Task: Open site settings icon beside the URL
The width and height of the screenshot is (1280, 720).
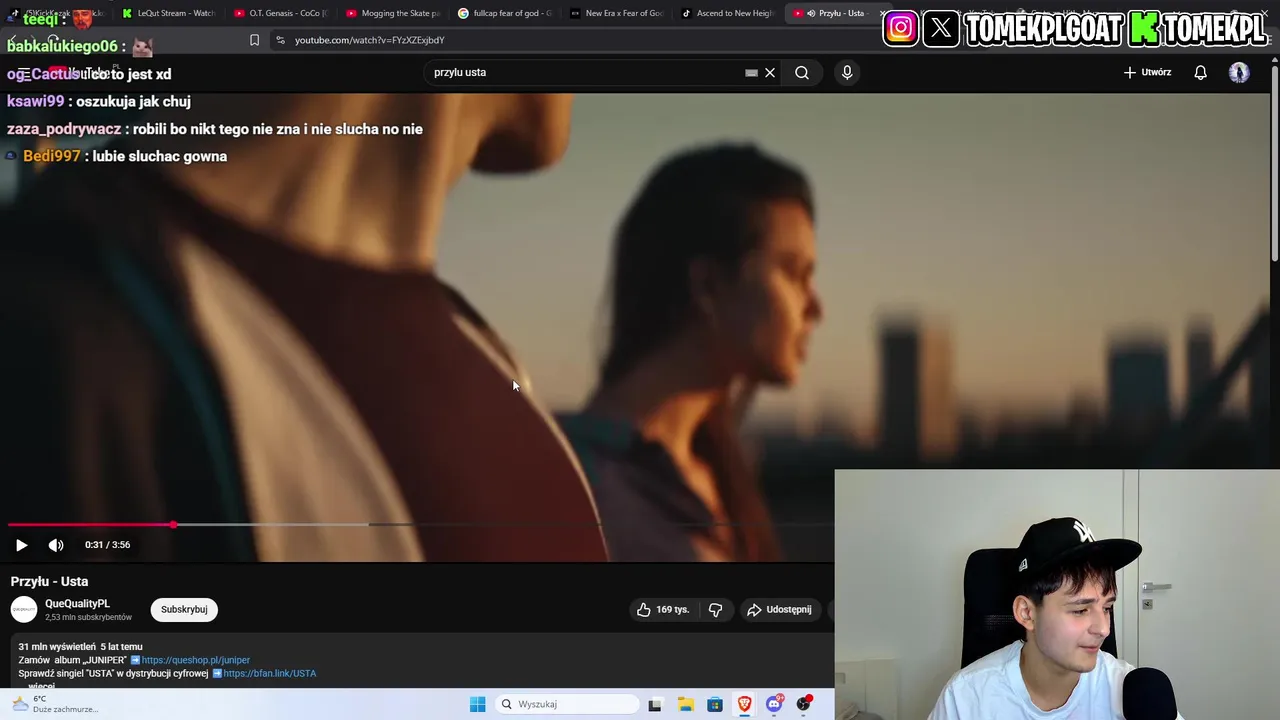Action: click(280, 40)
